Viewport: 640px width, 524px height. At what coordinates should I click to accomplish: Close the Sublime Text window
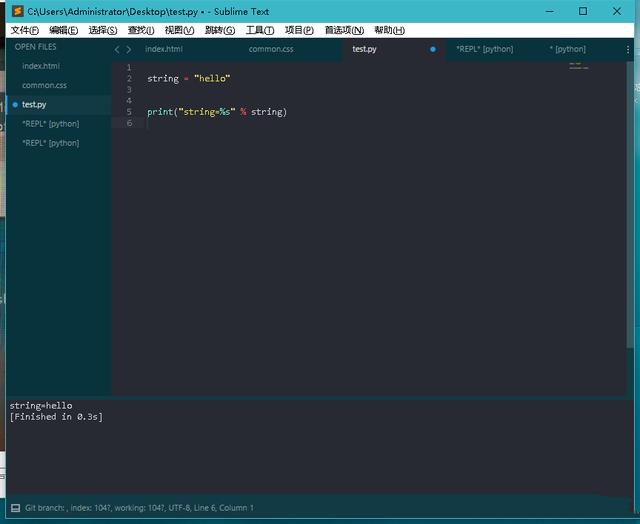[617, 11]
